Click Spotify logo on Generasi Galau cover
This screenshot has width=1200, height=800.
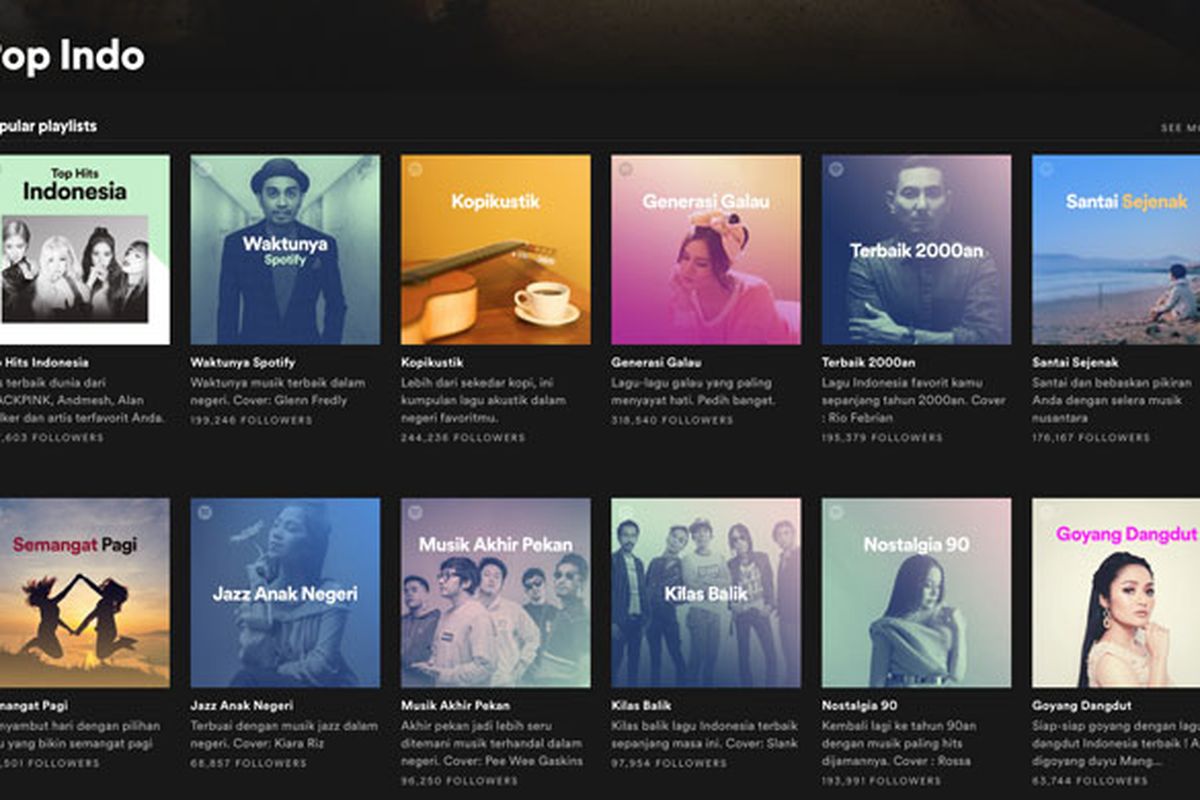(626, 170)
